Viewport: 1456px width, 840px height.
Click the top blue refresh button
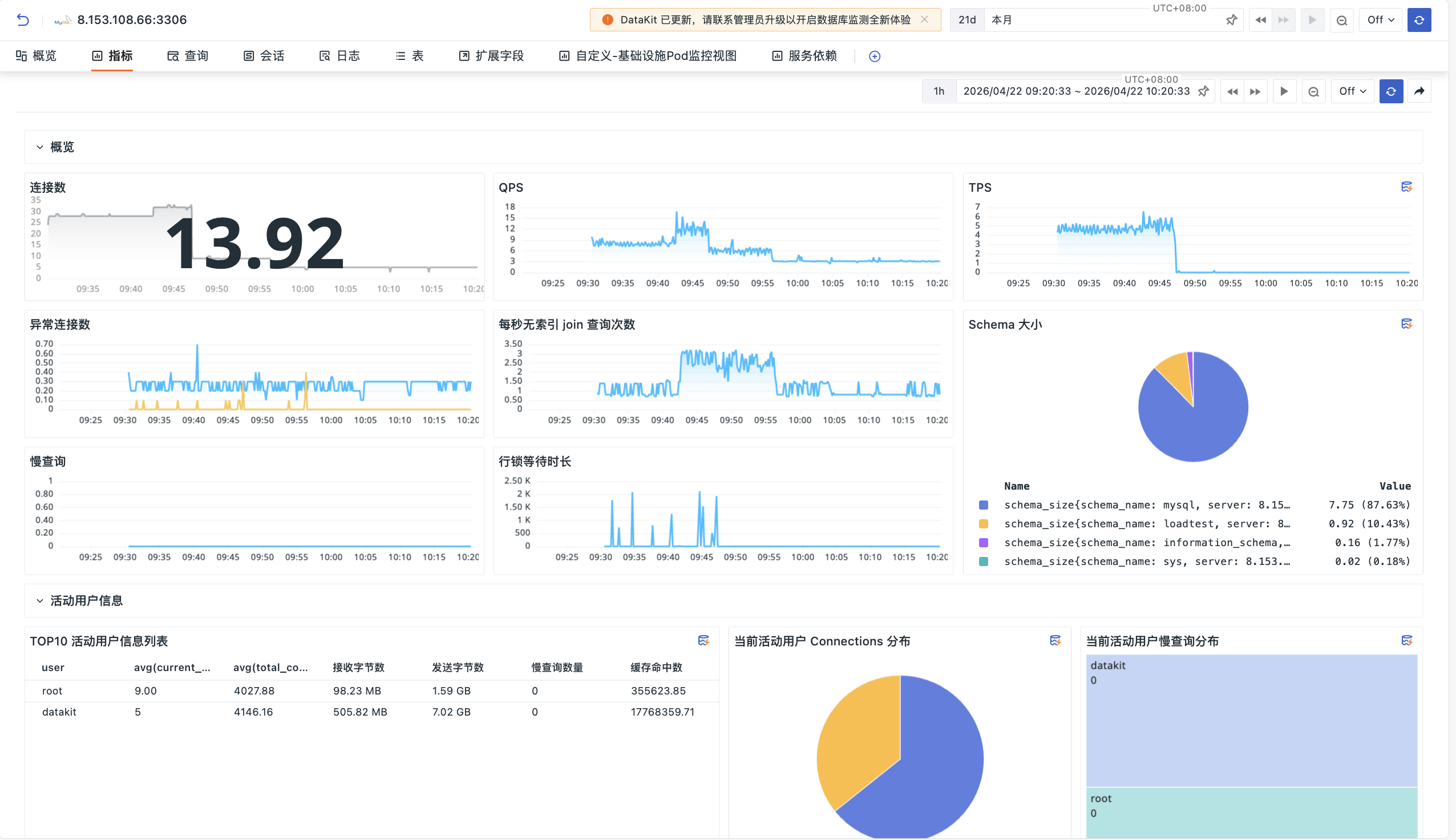1419,20
